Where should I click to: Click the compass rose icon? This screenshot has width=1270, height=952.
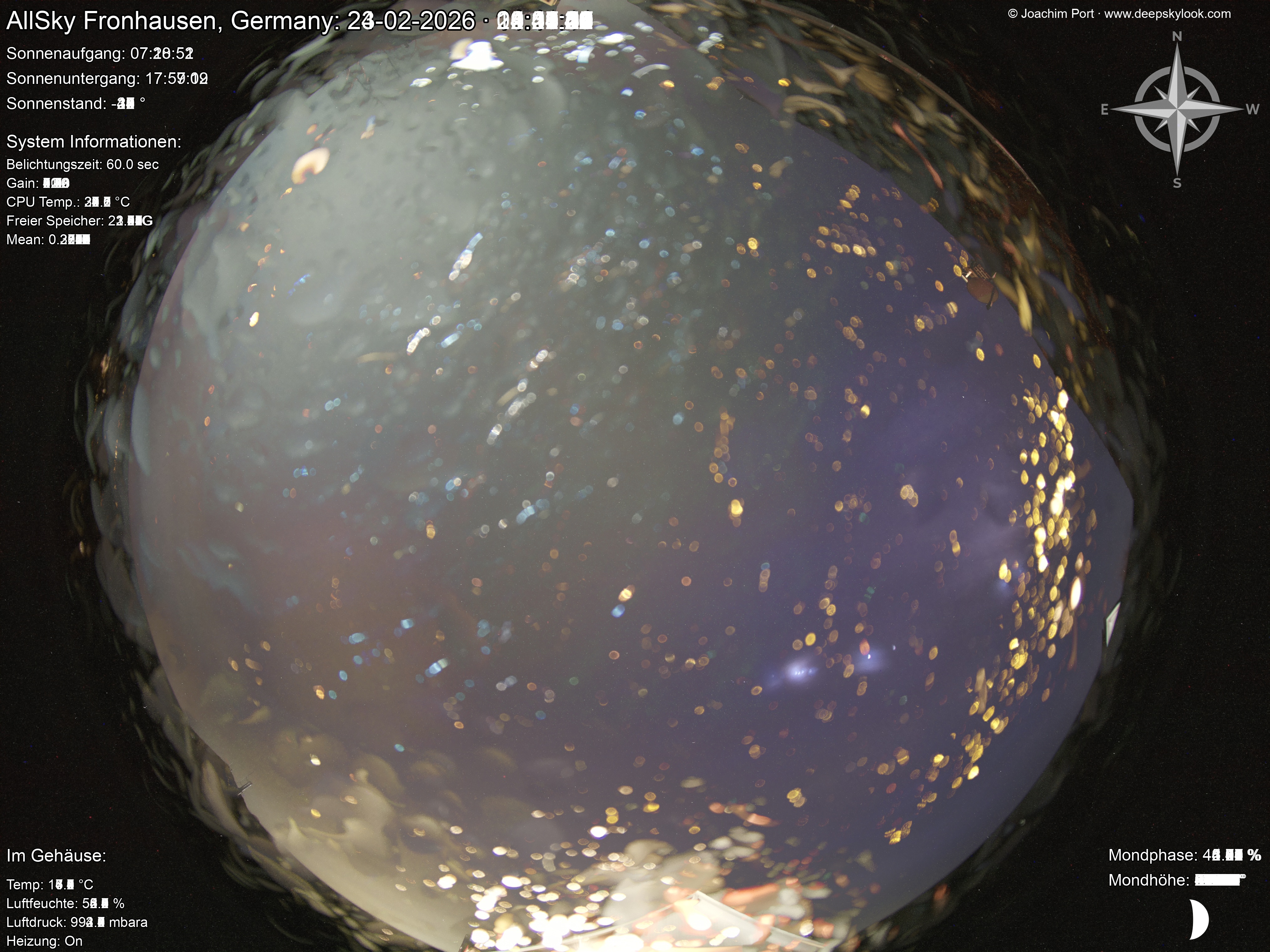click(x=1177, y=109)
